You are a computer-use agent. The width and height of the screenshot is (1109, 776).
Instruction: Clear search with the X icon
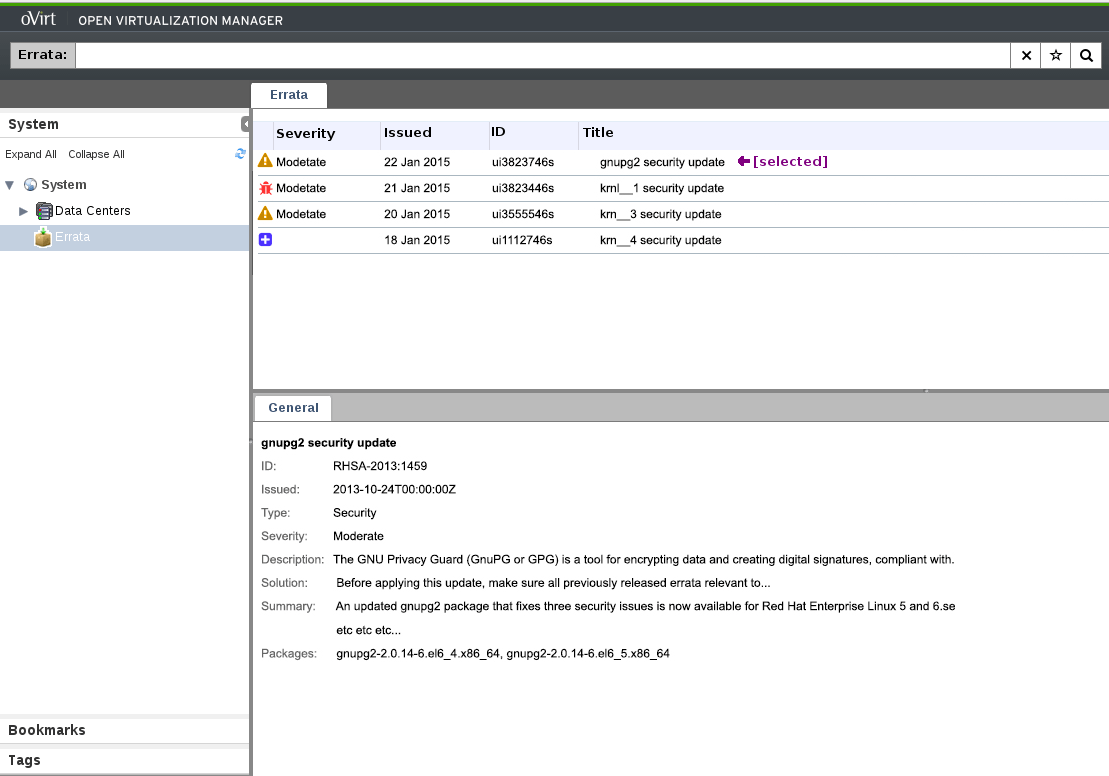pyautogui.click(x=1026, y=56)
